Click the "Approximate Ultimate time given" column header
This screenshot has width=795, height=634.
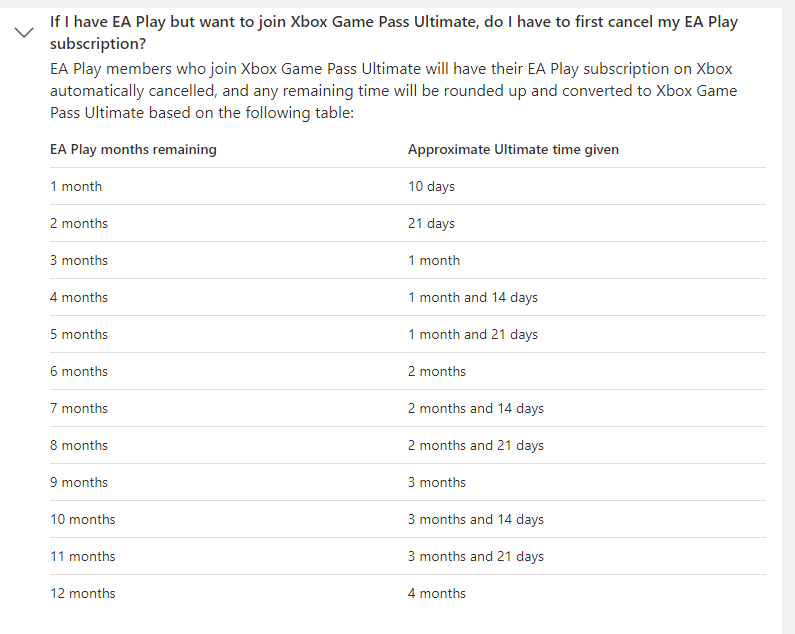(x=513, y=150)
